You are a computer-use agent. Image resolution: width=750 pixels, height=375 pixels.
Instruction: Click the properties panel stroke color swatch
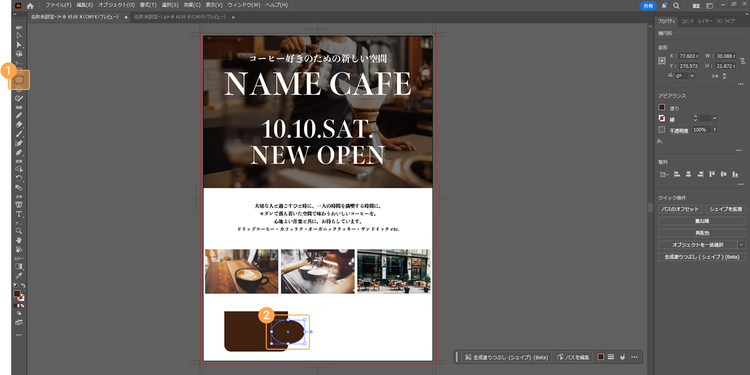(662, 118)
